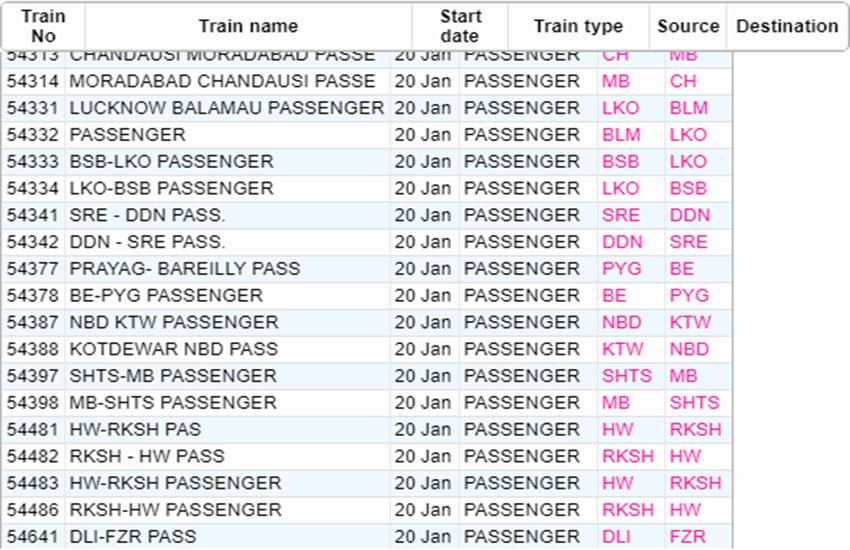
Task: Click the Start date column header
Action: click(460, 27)
